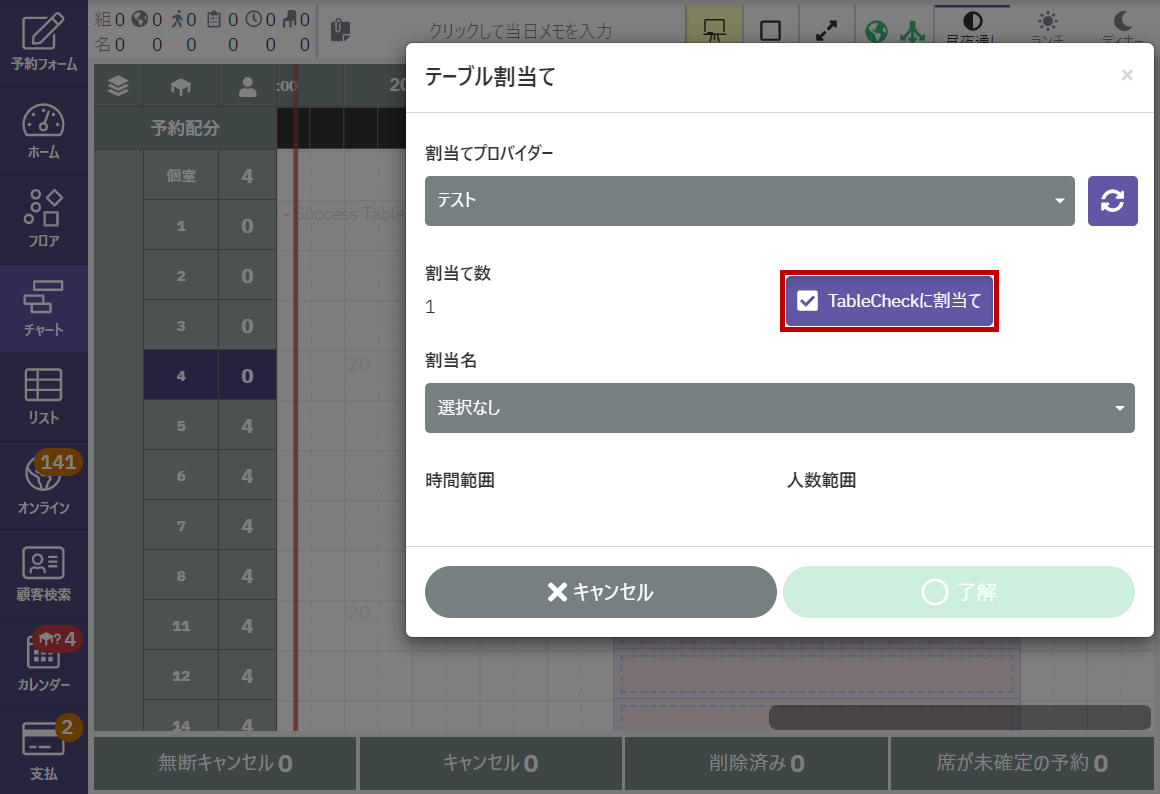
Task: Expand the 割当名 dropdown
Action: coord(779,408)
